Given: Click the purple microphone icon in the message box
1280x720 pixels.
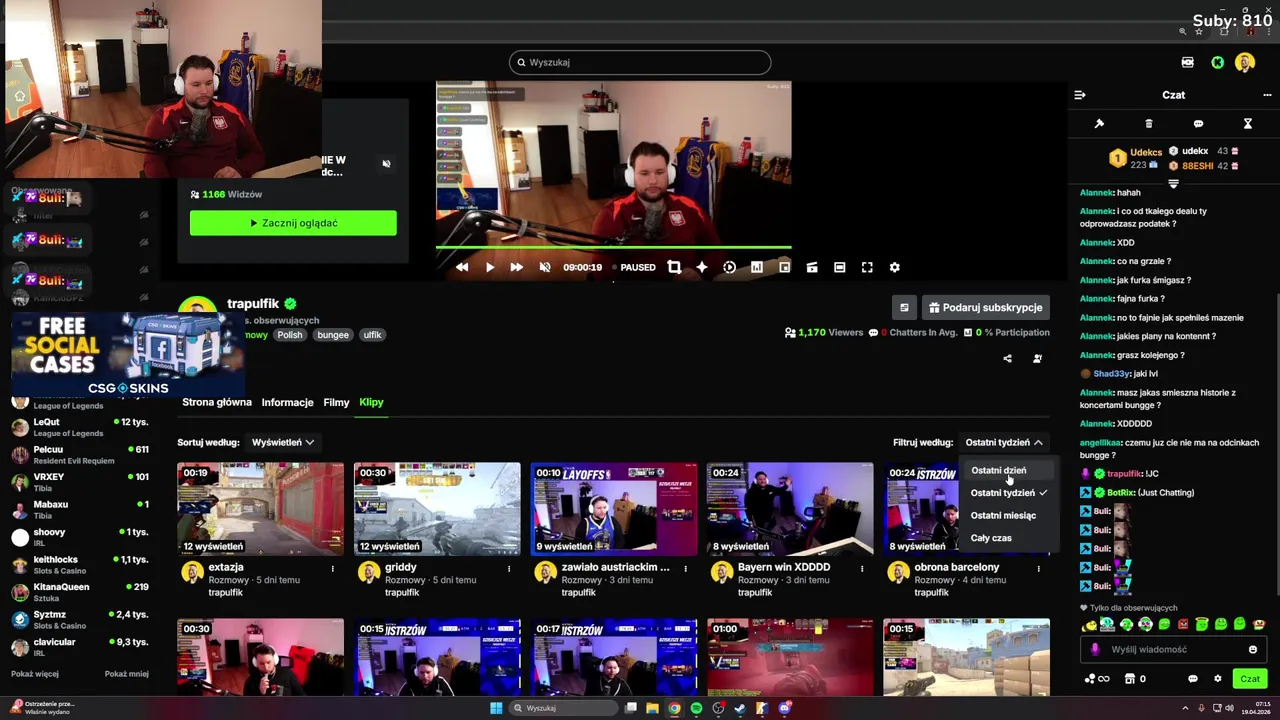Looking at the screenshot, I should pos(1095,649).
